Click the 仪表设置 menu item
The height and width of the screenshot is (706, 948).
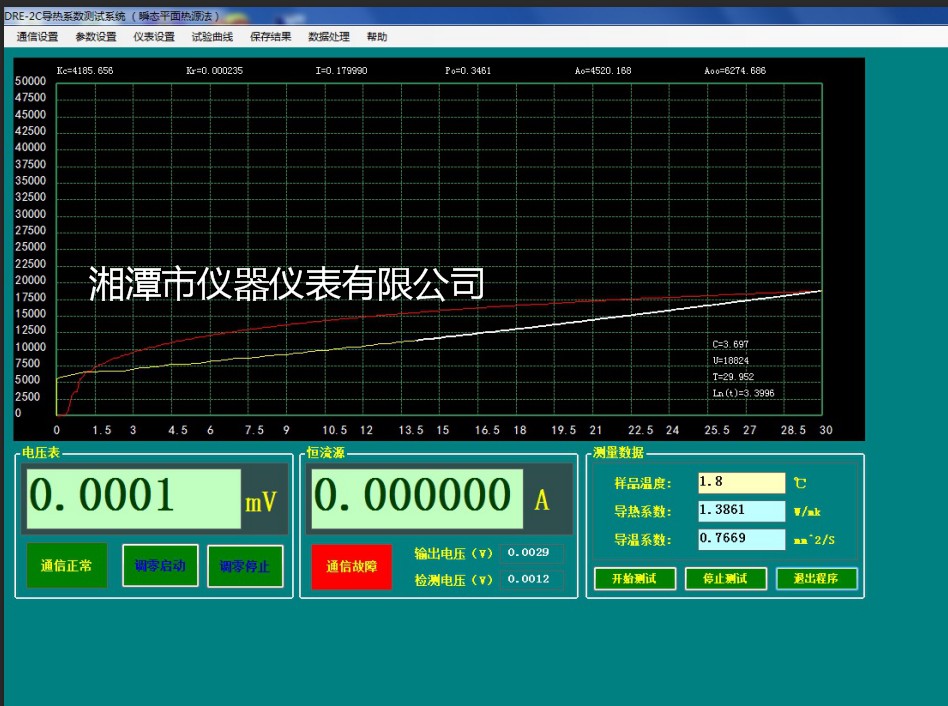coord(154,37)
